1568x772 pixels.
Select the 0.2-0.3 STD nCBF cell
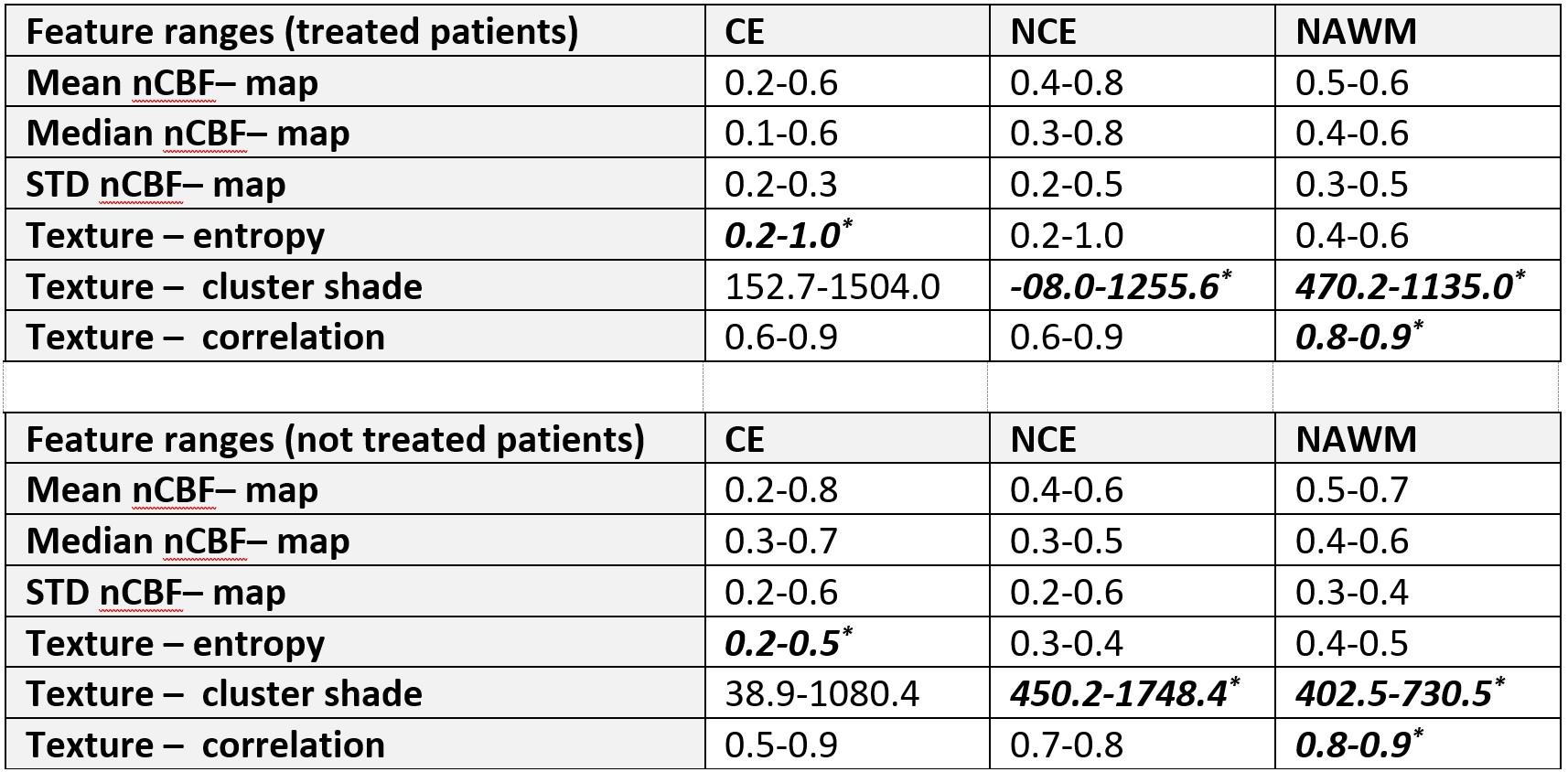[781, 185]
